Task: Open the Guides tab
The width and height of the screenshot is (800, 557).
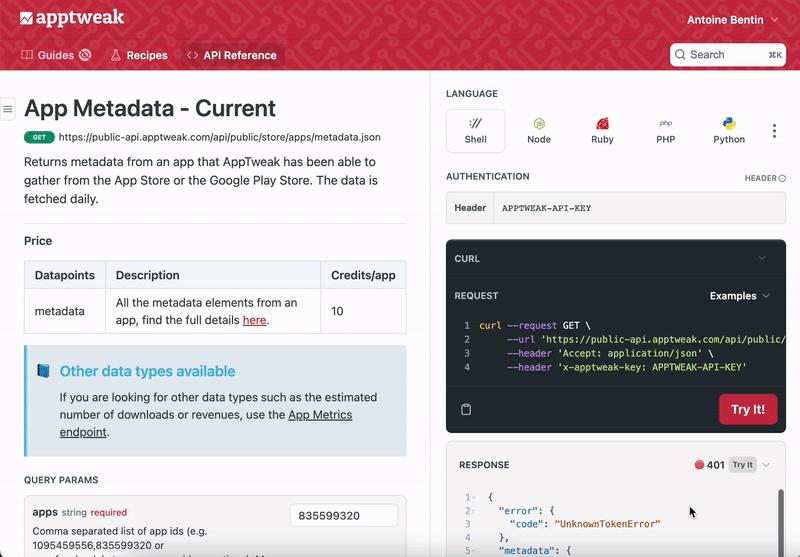Action: pos(56,55)
